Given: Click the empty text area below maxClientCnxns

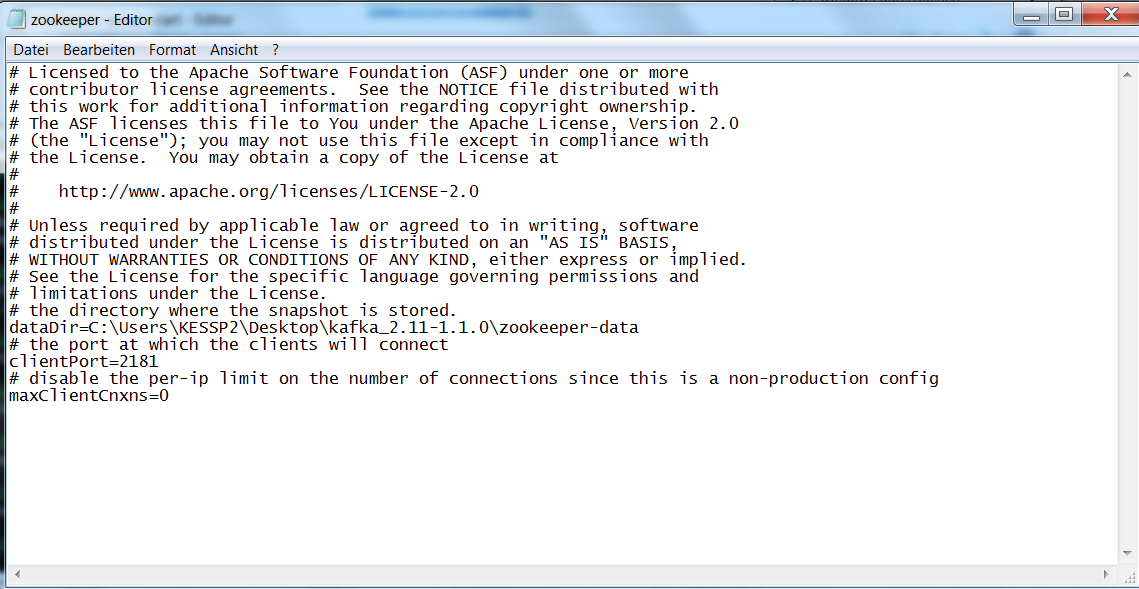Looking at the screenshot, I should click(561, 483).
